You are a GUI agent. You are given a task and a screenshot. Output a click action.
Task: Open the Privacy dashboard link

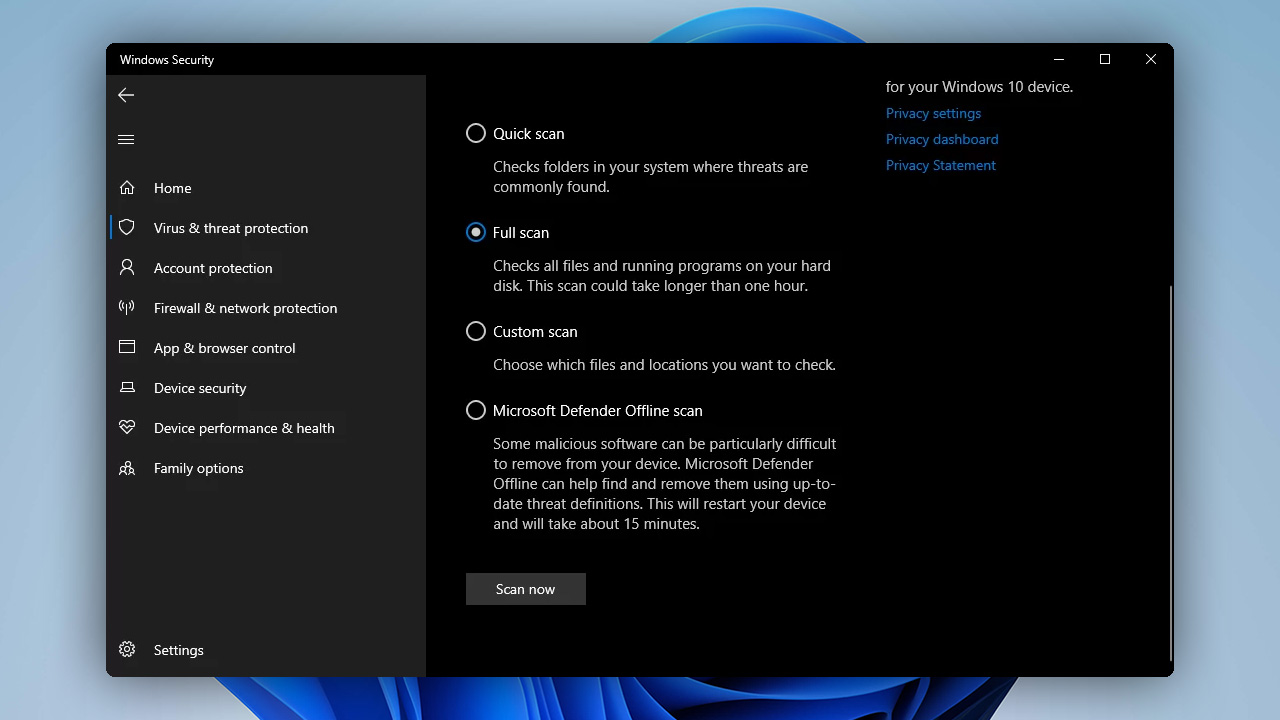(942, 139)
